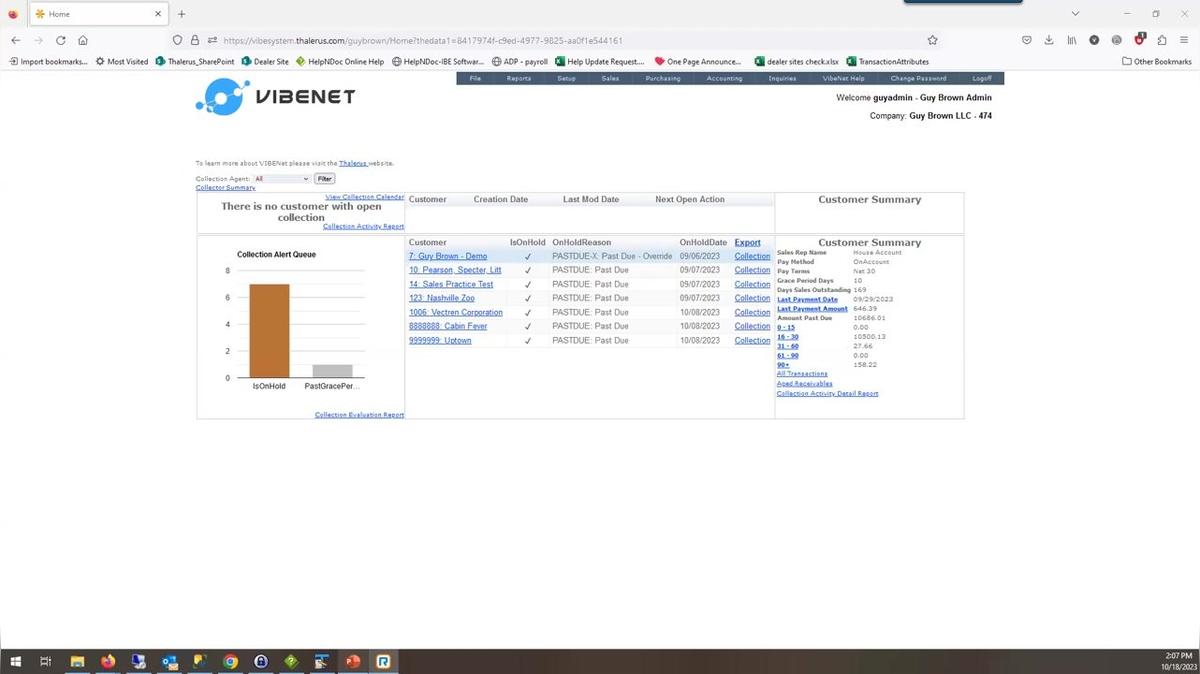1200x674 pixels.
Task: Open the Accounting menu
Action: pyautogui.click(x=724, y=78)
